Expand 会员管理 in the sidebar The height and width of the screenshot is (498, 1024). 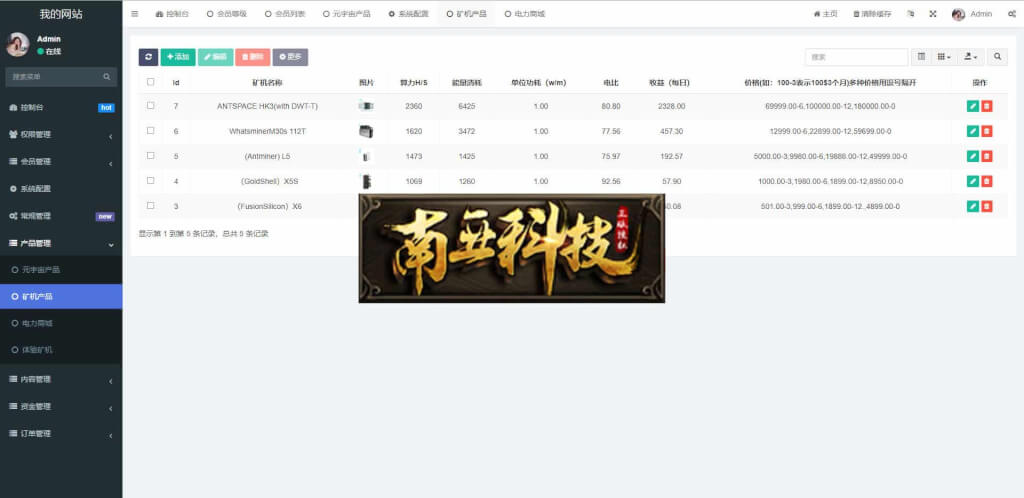click(61, 162)
